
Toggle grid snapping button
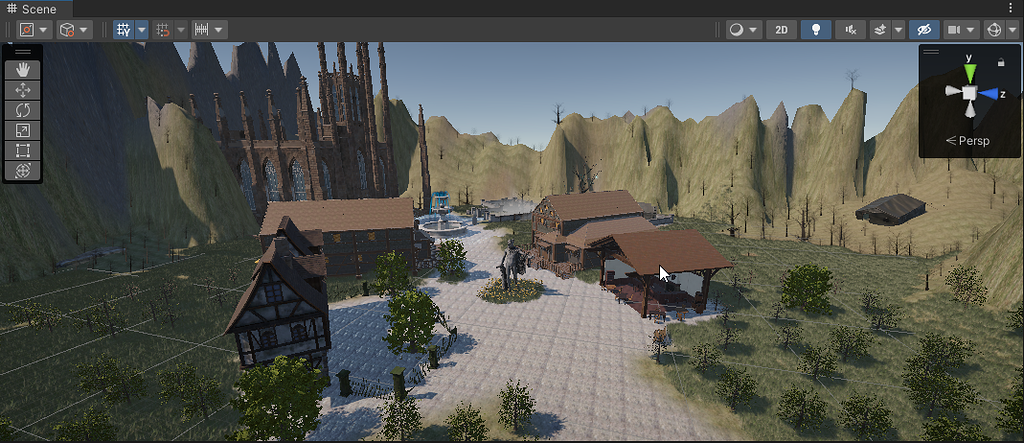(163, 30)
